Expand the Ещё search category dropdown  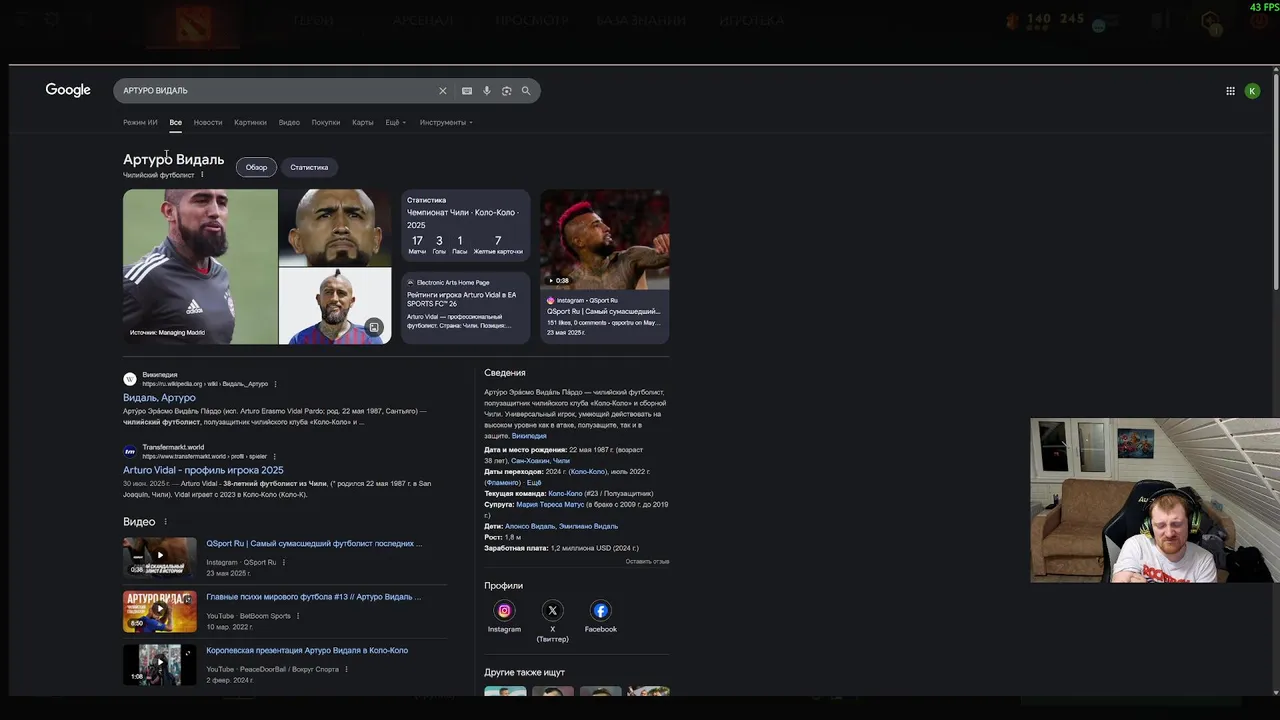pyautogui.click(x=396, y=122)
